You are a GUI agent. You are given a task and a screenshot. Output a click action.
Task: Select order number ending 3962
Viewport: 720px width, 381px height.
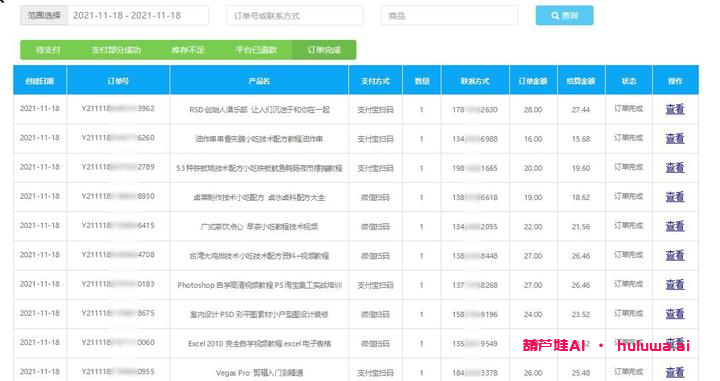point(118,108)
